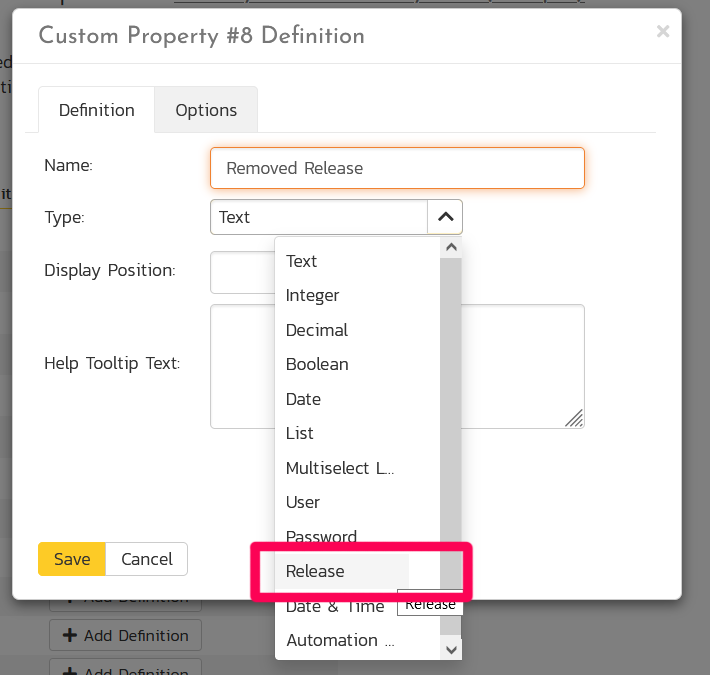Pick Date in the type dropdown
Viewport: 710px width, 675px height.
tap(303, 399)
